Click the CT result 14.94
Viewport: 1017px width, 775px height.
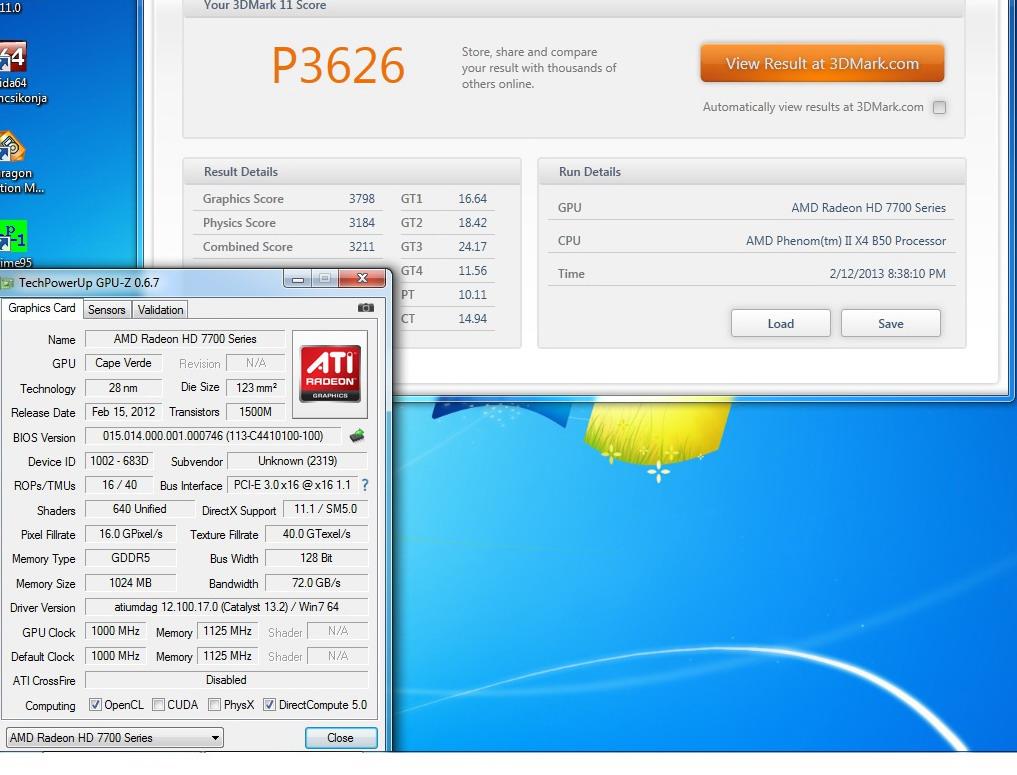(473, 319)
